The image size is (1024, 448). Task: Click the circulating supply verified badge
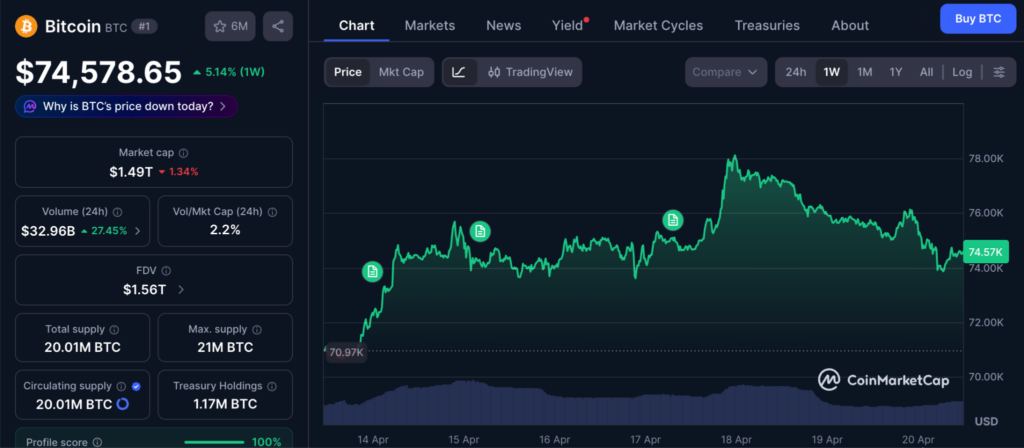(x=136, y=386)
